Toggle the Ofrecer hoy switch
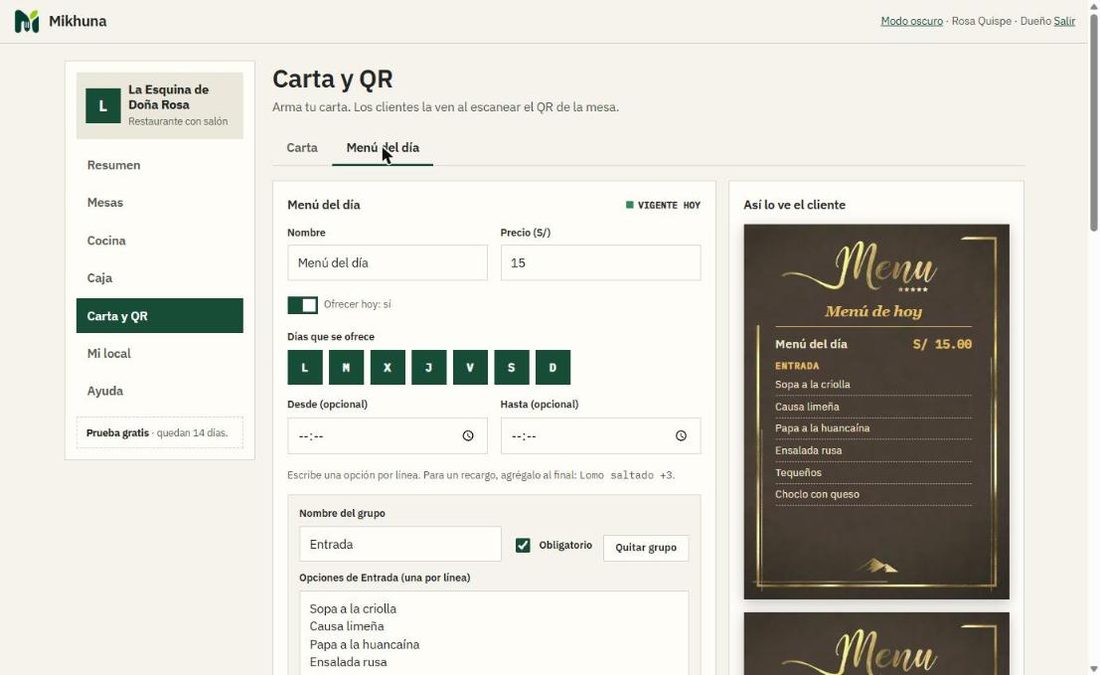This screenshot has width=1100, height=675. pyautogui.click(x=302, y=305)
